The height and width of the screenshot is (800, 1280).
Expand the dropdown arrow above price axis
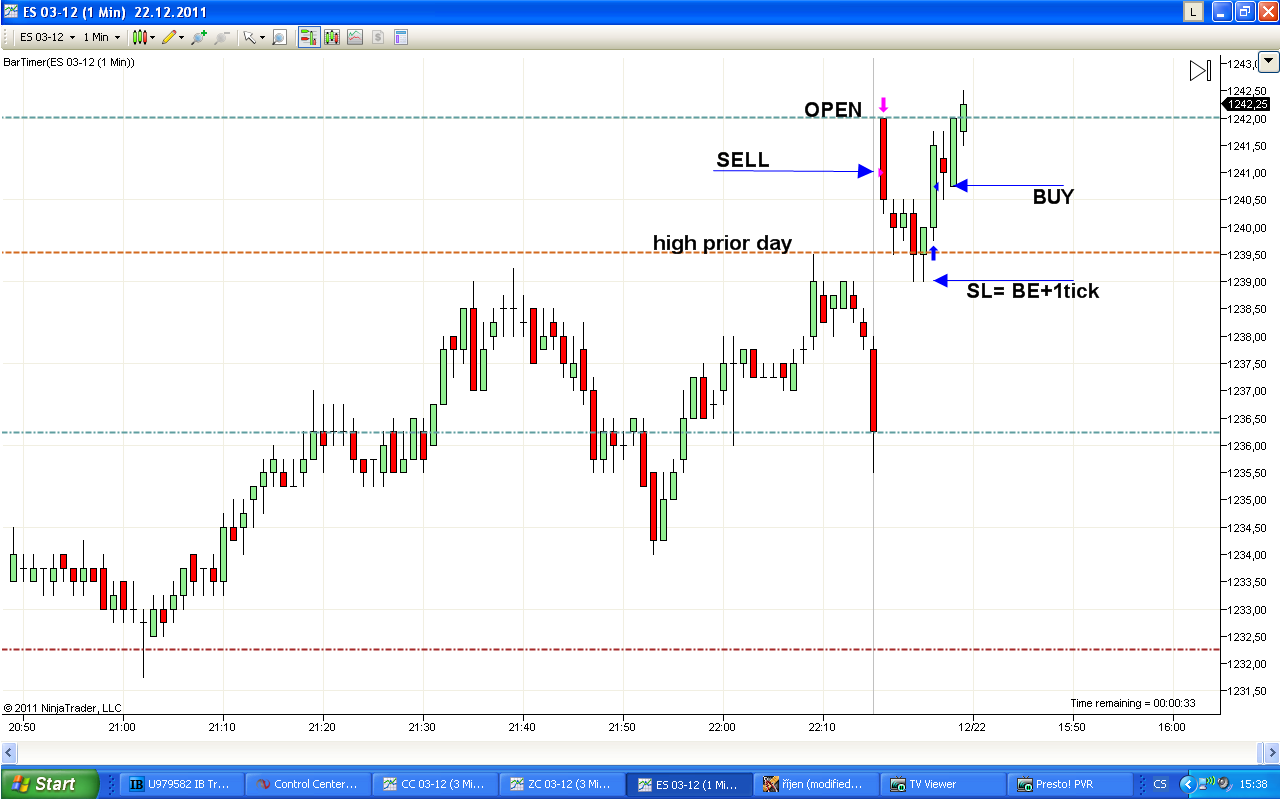point(1268,60)
